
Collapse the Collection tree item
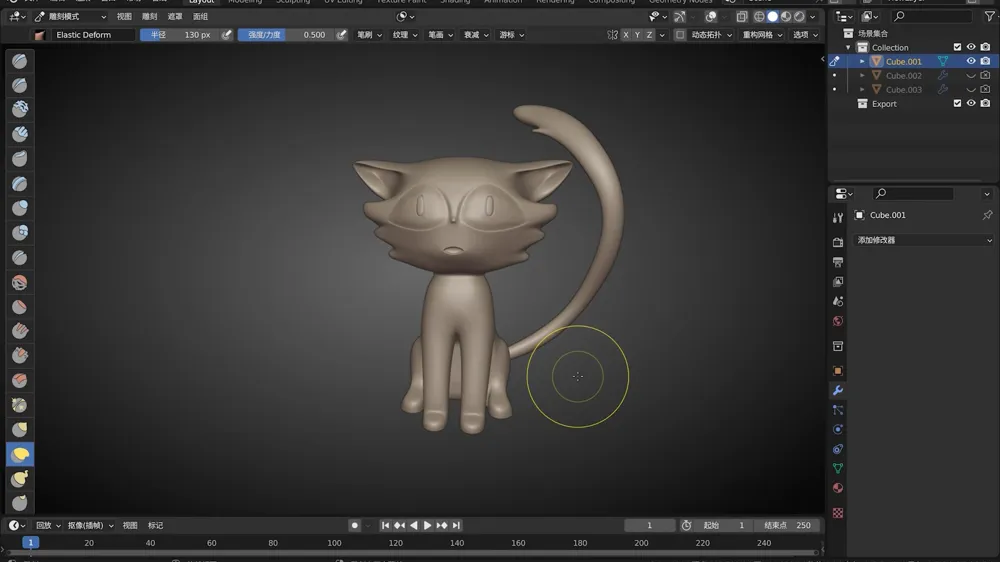[x=848, y=48]
